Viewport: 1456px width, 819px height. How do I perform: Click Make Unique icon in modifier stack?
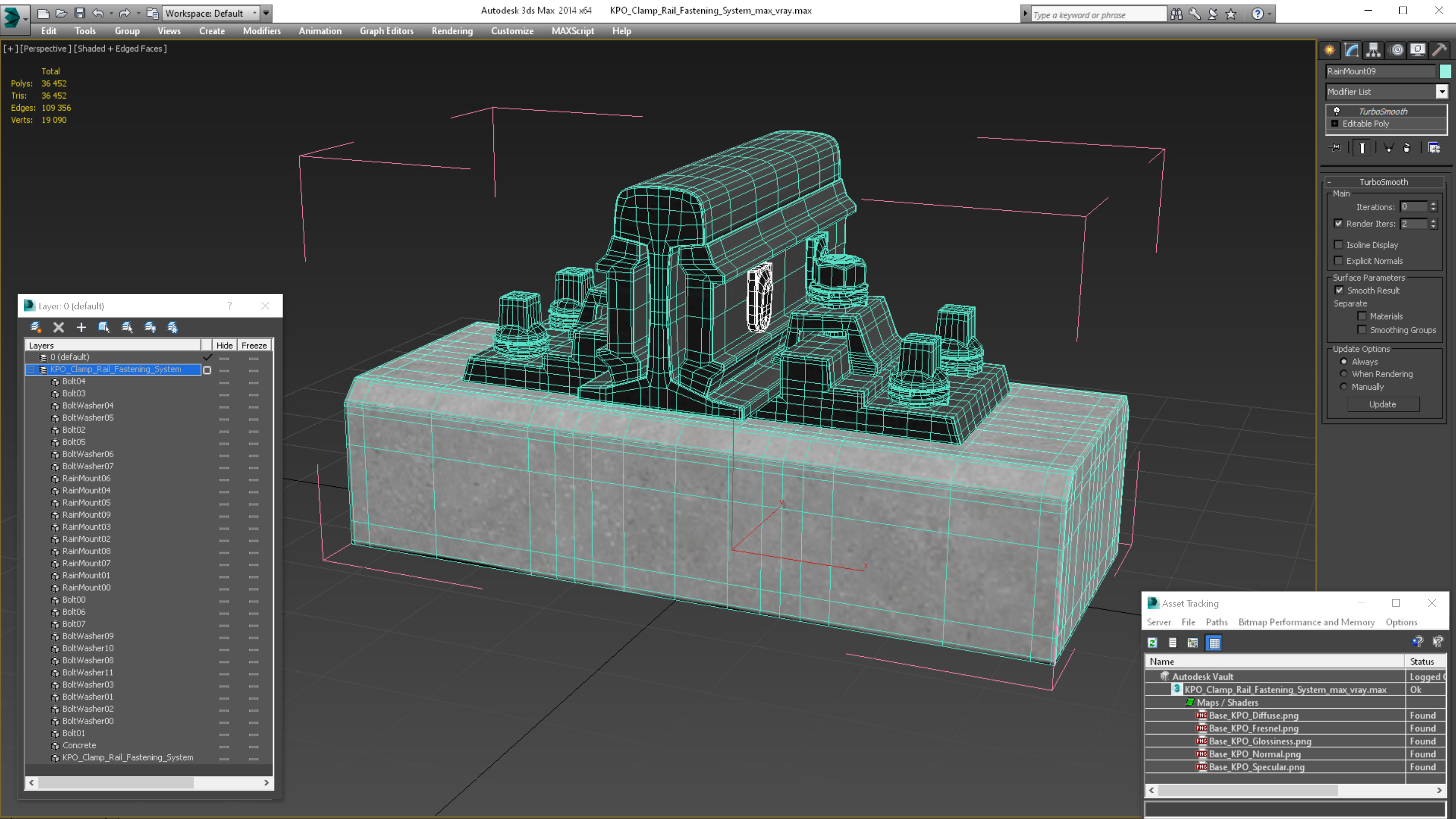click(x=1388, y=148)
